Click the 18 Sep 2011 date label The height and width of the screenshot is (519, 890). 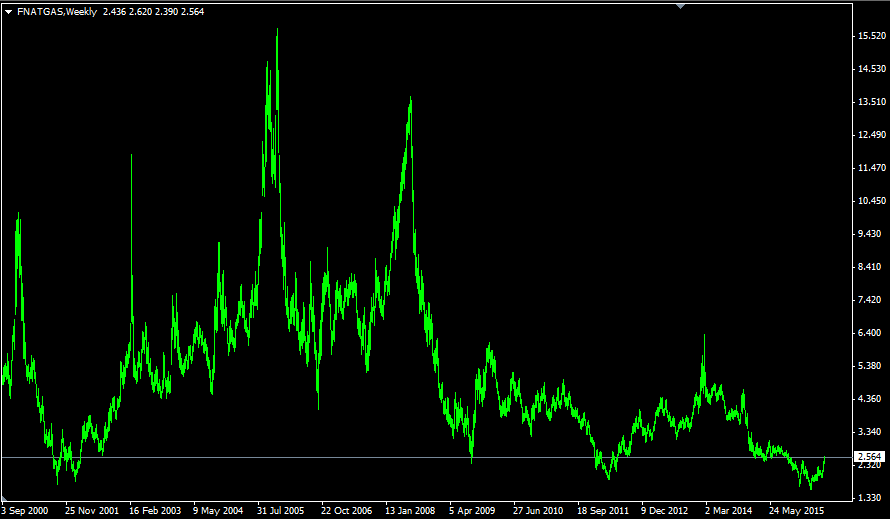(603, 510)
